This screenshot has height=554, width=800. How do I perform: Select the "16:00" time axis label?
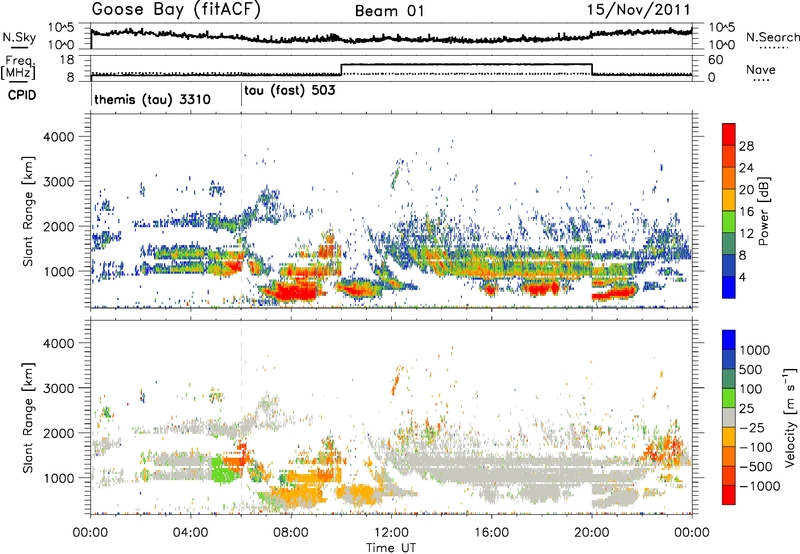pyautogui.click(x=491, y=533)
